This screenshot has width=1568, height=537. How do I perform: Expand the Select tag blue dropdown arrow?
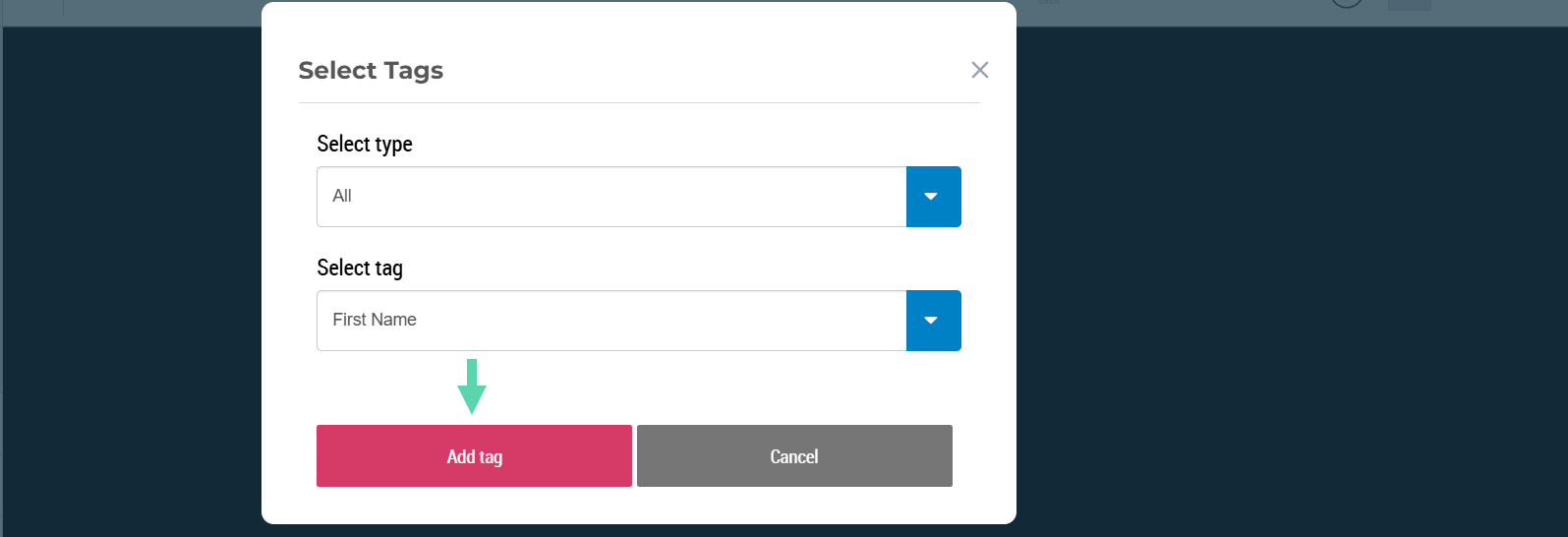pyautogui.click(x=933, y=321)
